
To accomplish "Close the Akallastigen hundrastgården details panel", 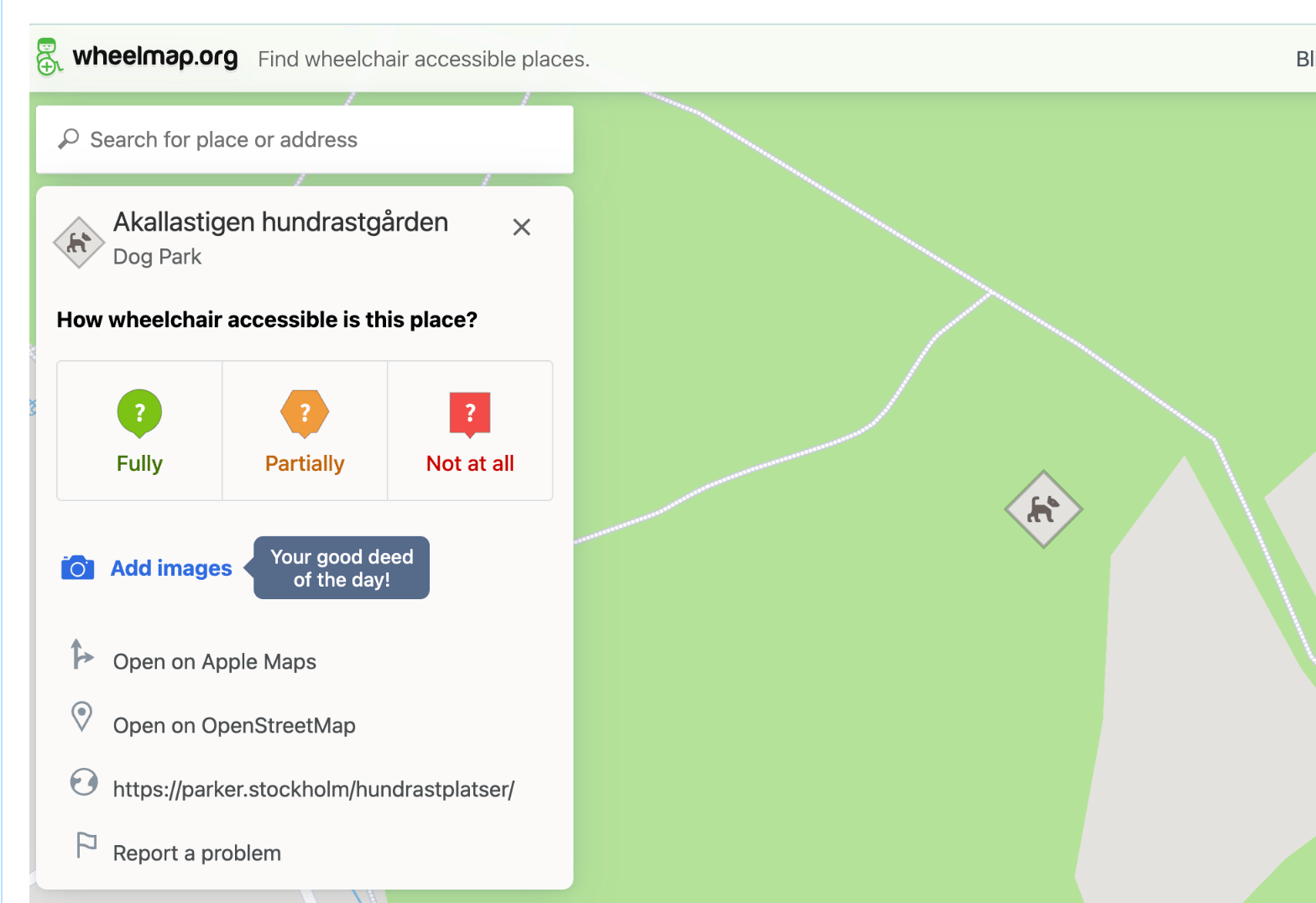I will pyautogui.click(x=521, y=227).
